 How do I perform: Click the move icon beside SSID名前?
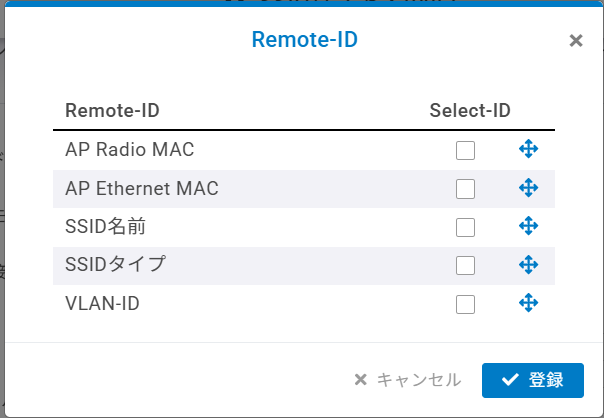[529, 226]
